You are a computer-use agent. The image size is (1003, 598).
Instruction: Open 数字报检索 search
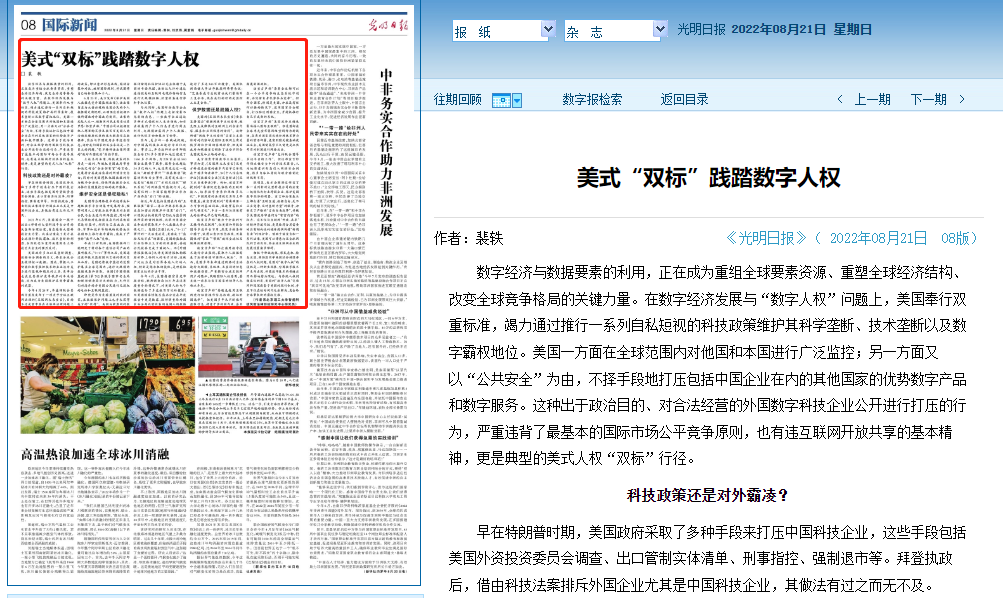(592, 99)
